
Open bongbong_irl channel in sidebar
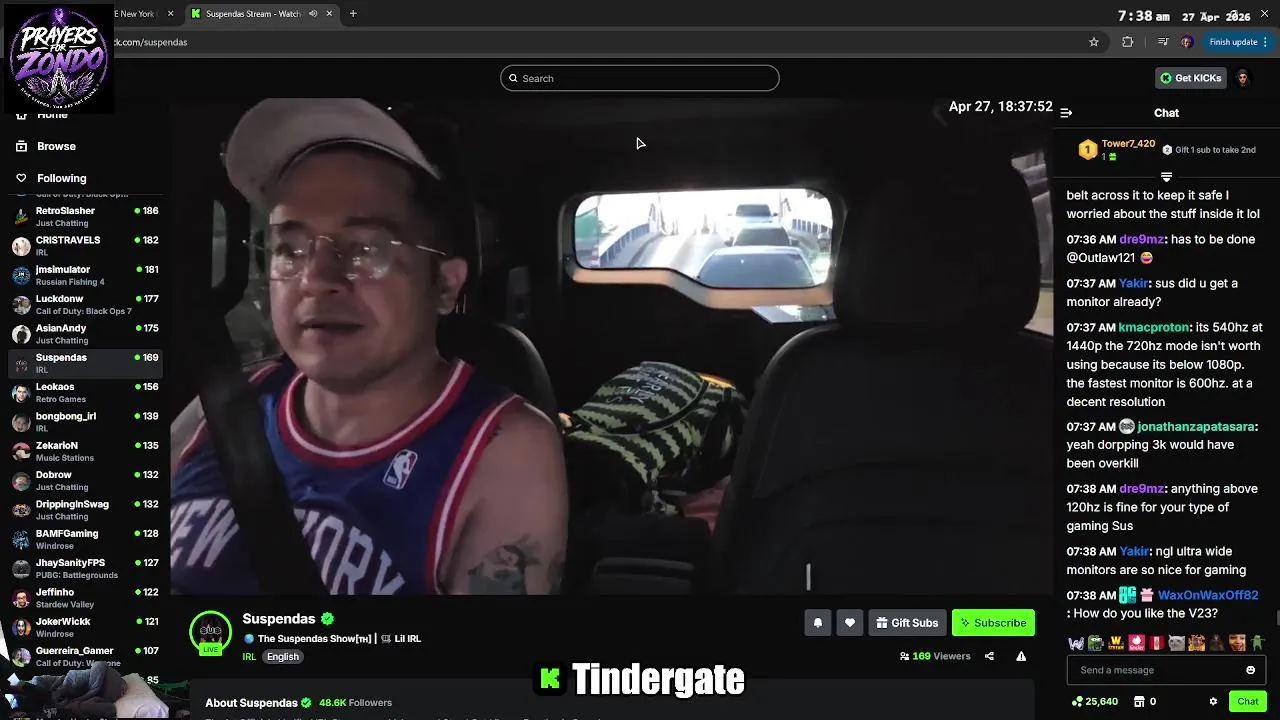(x=85, y=422)
